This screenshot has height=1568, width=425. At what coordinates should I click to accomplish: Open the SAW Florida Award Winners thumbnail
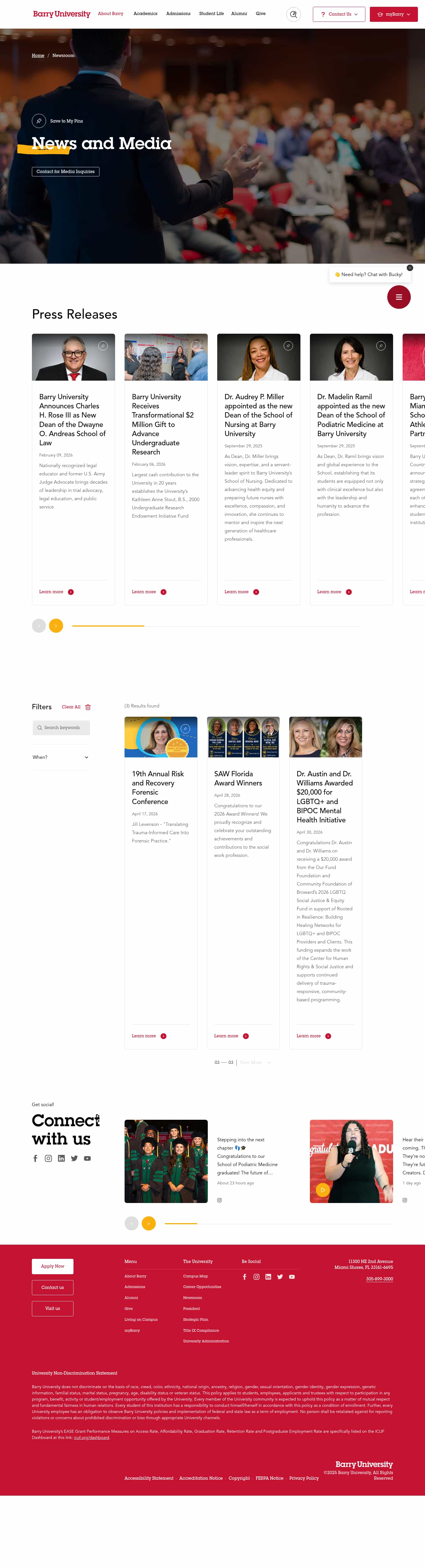243,737
